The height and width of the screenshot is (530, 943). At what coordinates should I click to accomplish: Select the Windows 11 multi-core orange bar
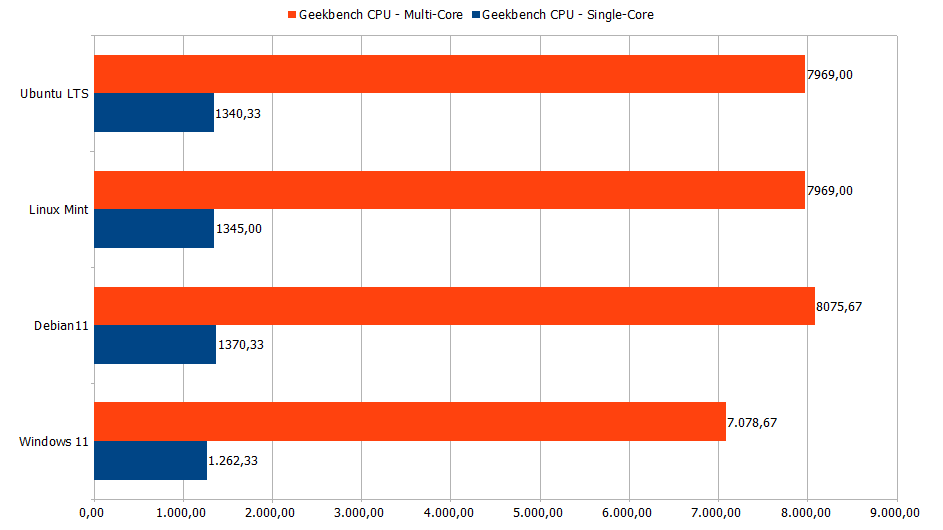410,422
